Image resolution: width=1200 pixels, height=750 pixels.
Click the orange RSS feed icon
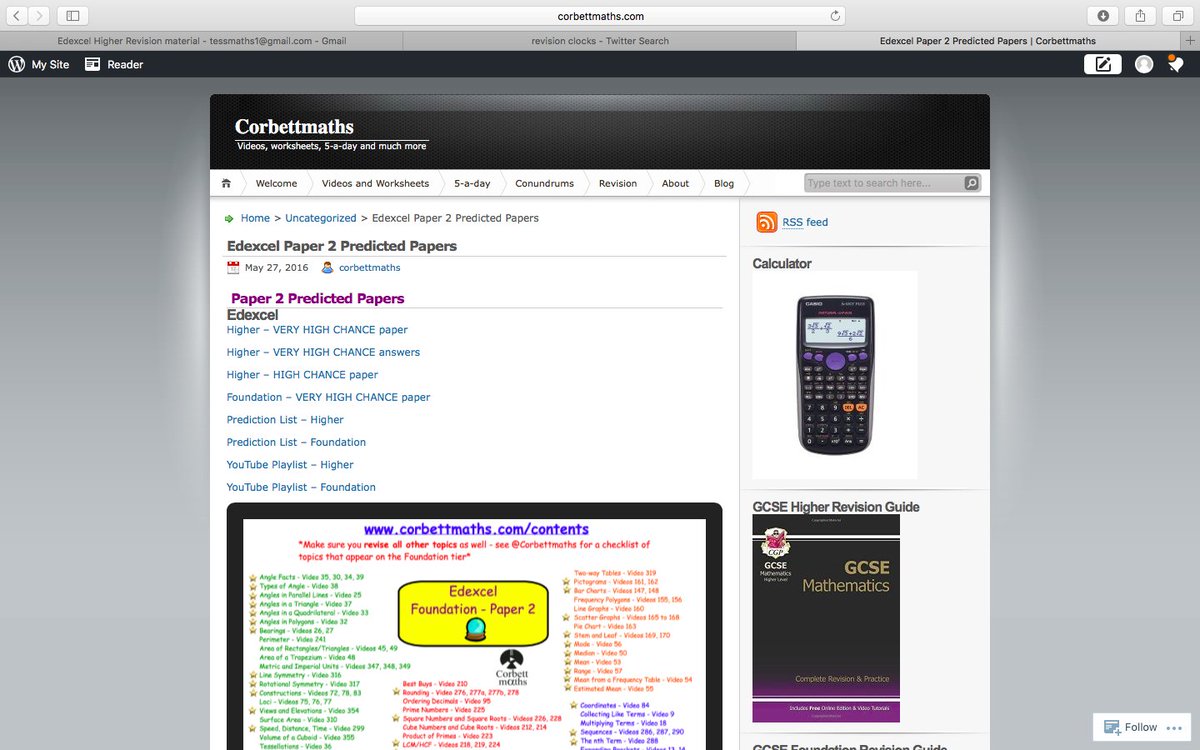[x=767, y=222]
